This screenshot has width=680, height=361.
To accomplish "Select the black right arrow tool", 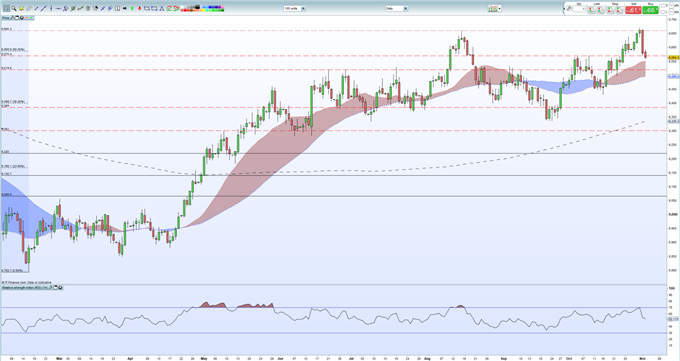I will [125, 8].
